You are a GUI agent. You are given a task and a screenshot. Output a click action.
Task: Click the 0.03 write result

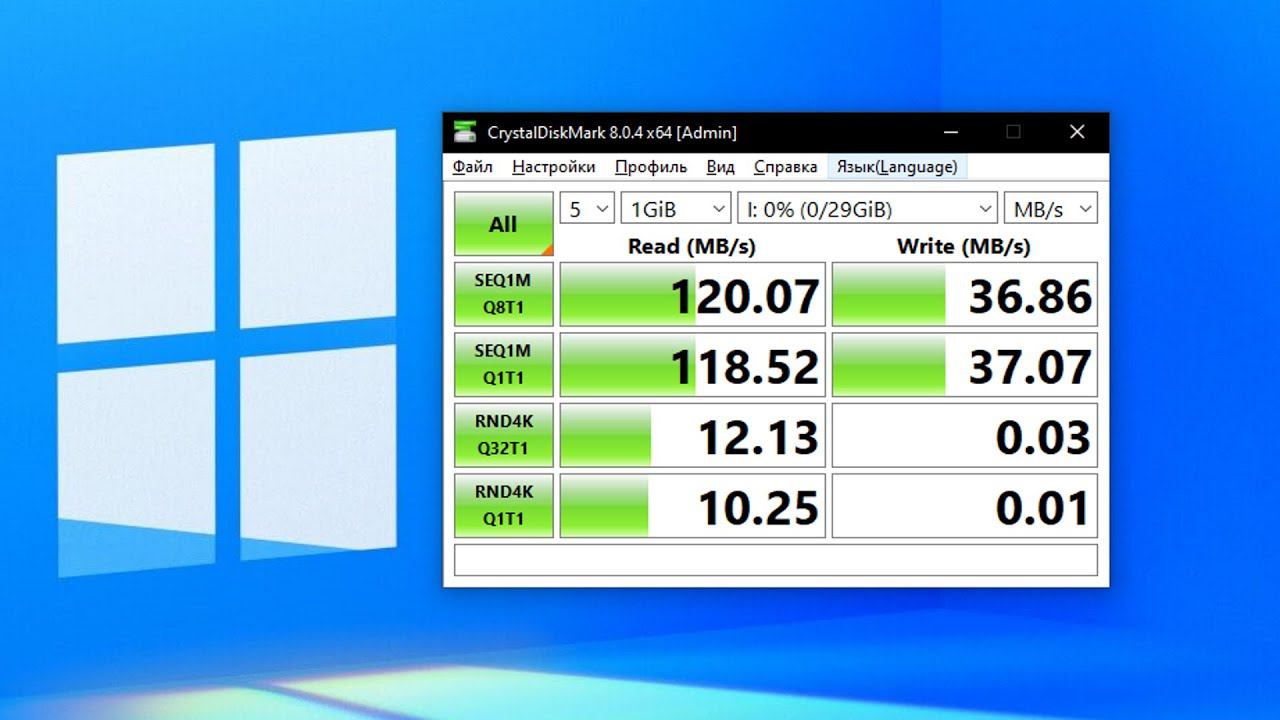[964, 436]
